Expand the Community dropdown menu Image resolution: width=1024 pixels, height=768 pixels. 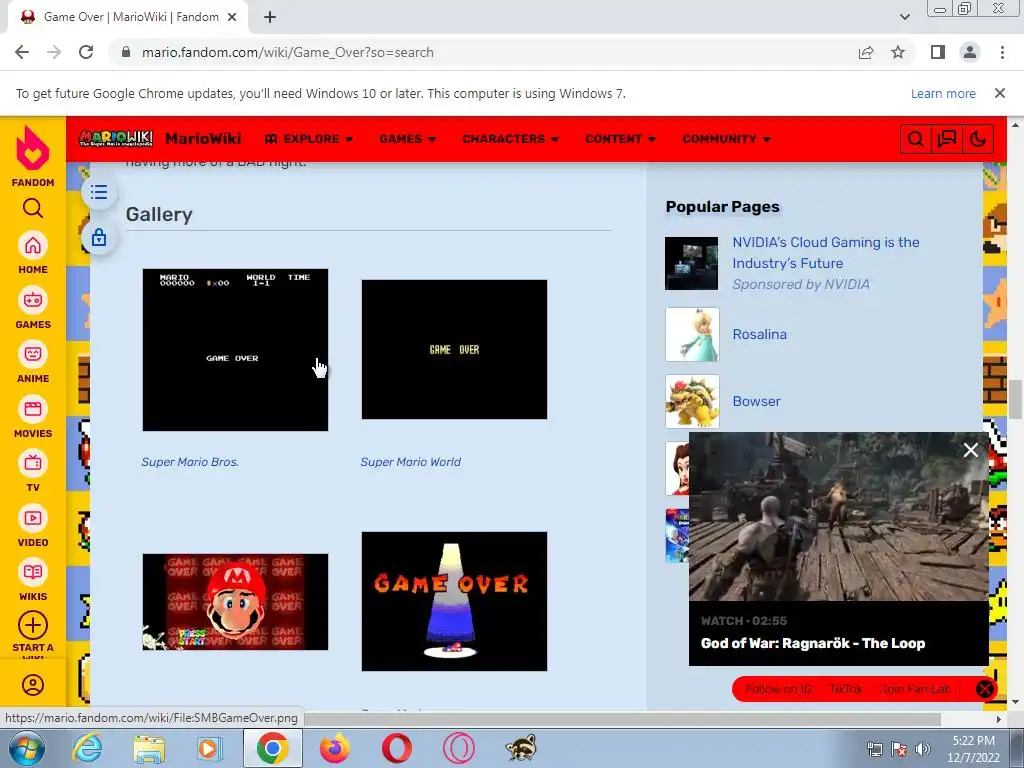(x=726, y=139)
